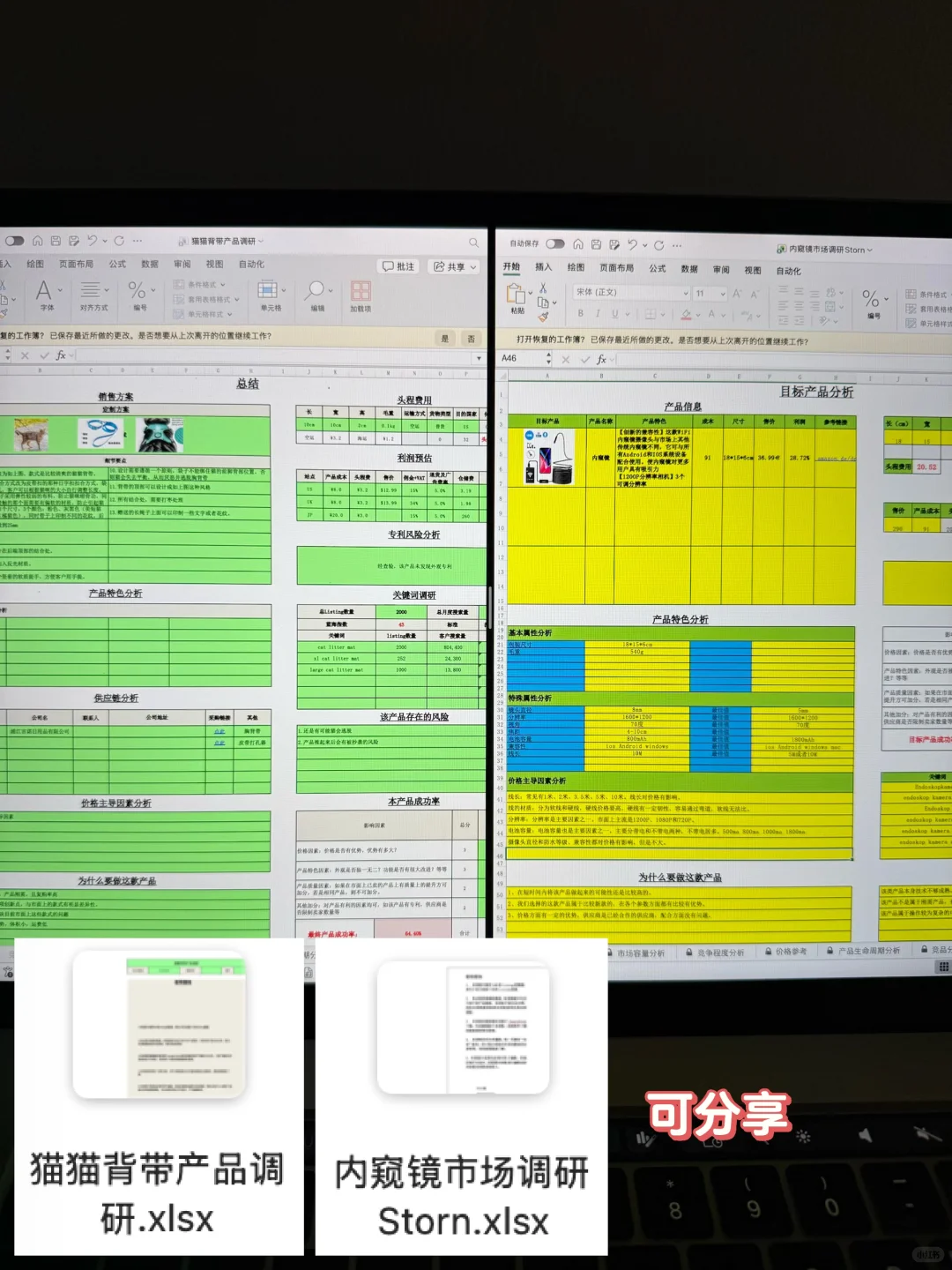Click 共享 share button in left window
This screenshot has width=952, height=1270.
pyautogui.click(x=454, y=266)
